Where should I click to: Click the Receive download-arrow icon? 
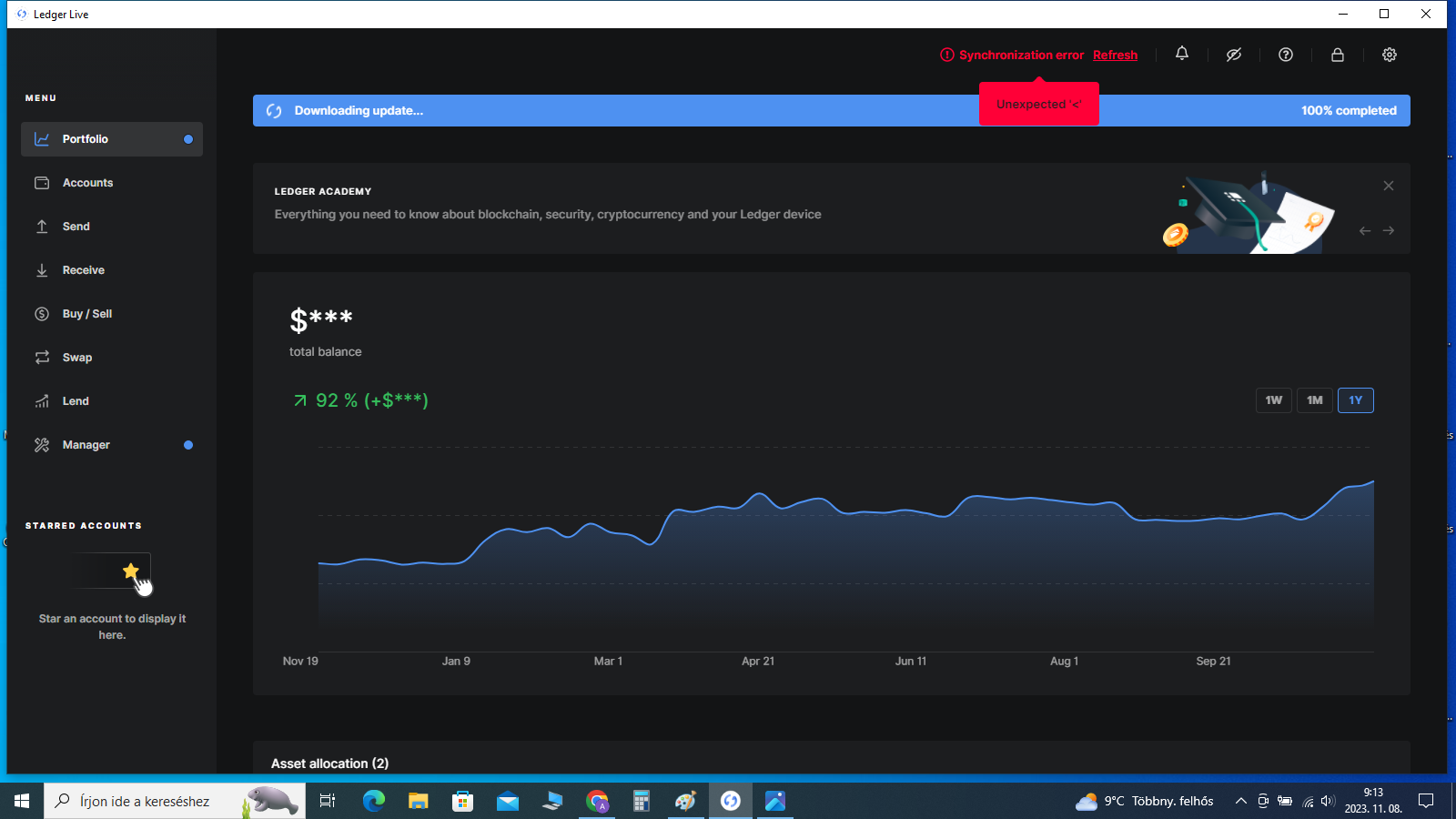click(42, 270)
